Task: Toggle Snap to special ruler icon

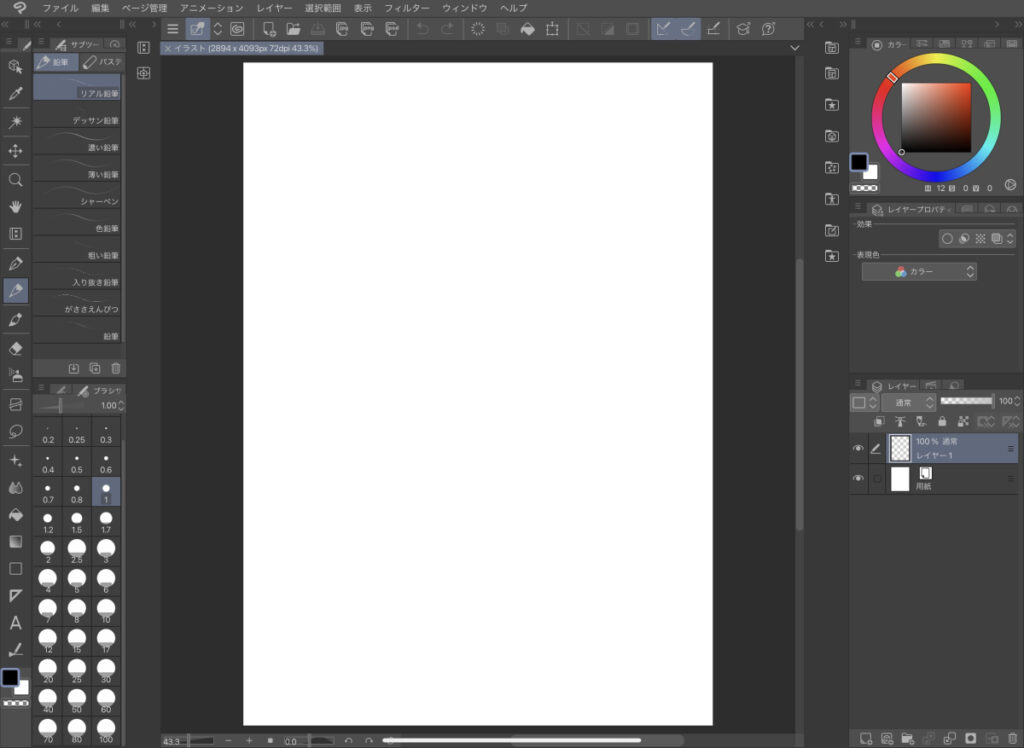Action: coord(688,29)
